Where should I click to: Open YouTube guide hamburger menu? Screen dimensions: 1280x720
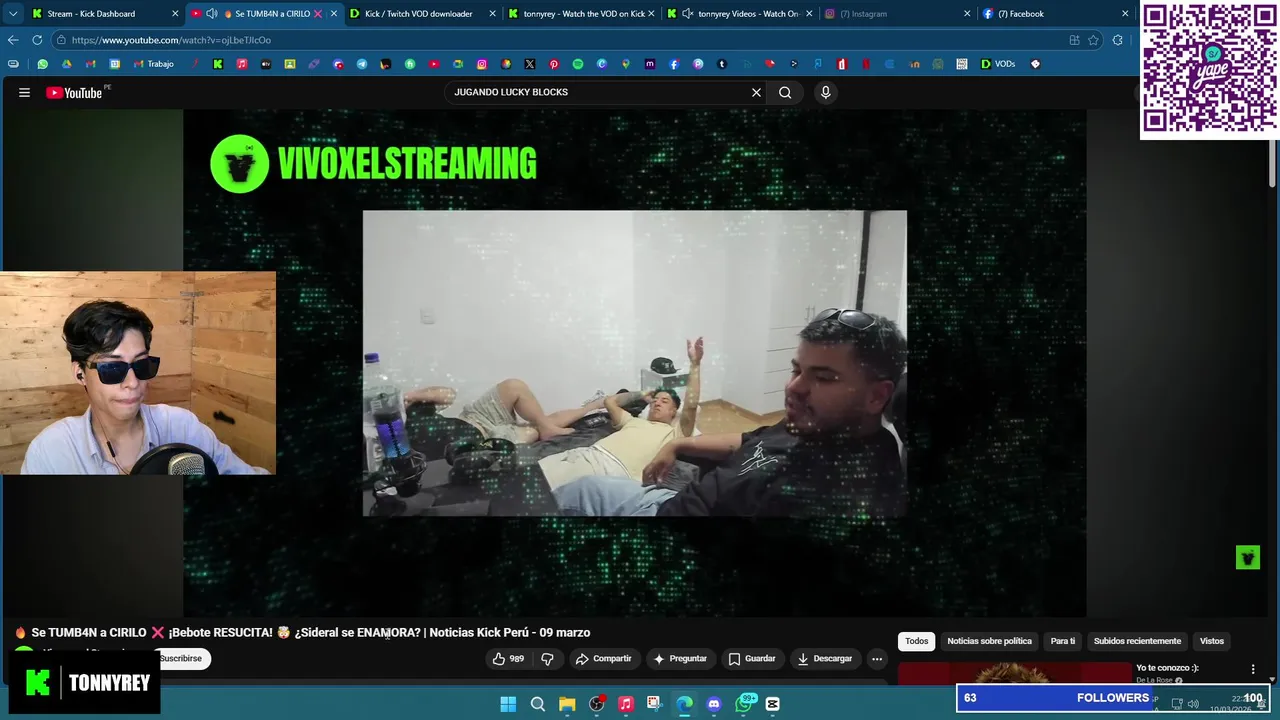coord(24,92)
